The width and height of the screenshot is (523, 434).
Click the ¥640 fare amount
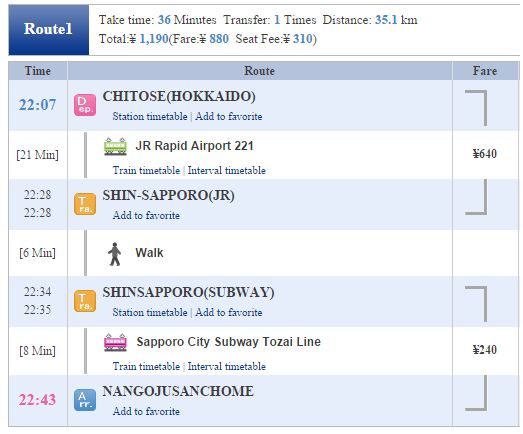click(485, 154)
